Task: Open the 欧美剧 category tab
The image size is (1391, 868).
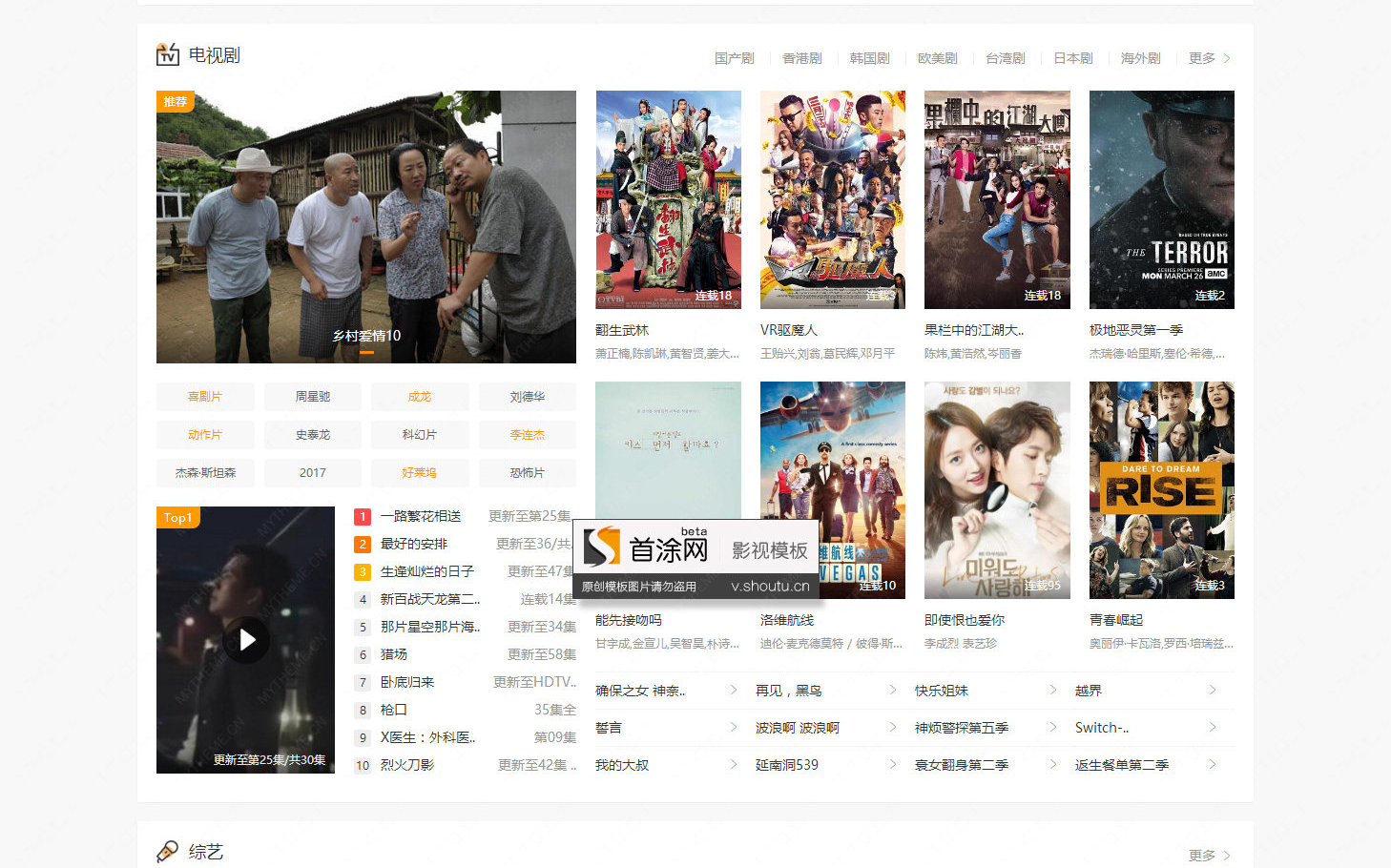Action: (x=938, y=58)
